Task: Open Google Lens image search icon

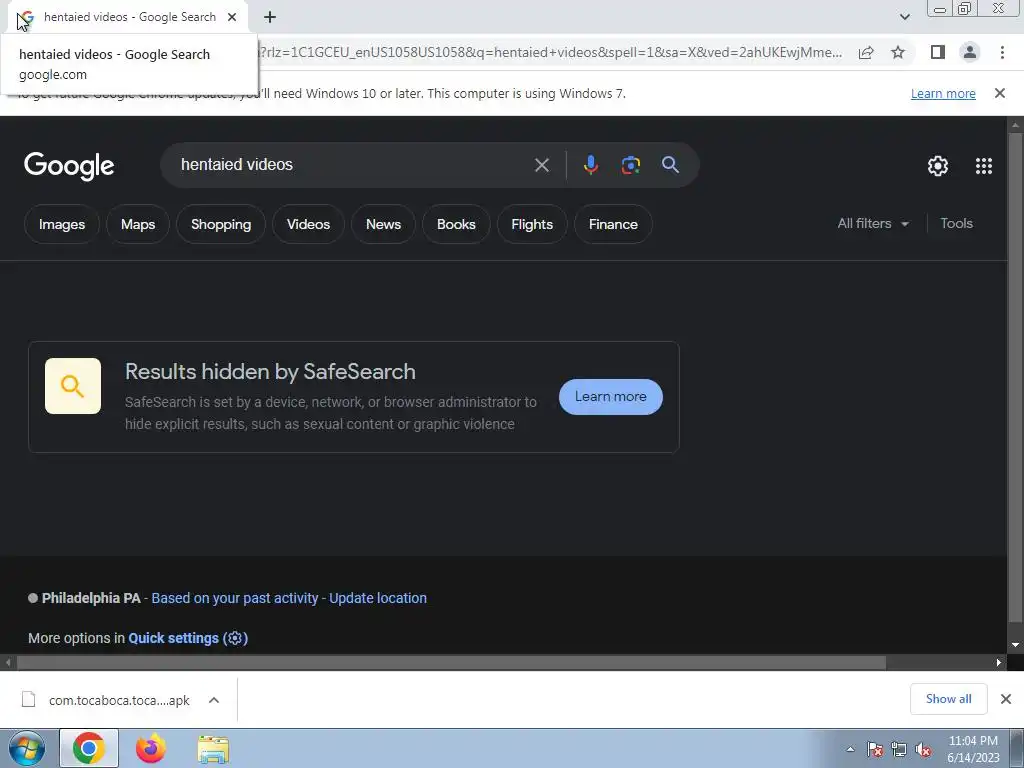Action: coord(630,165)
